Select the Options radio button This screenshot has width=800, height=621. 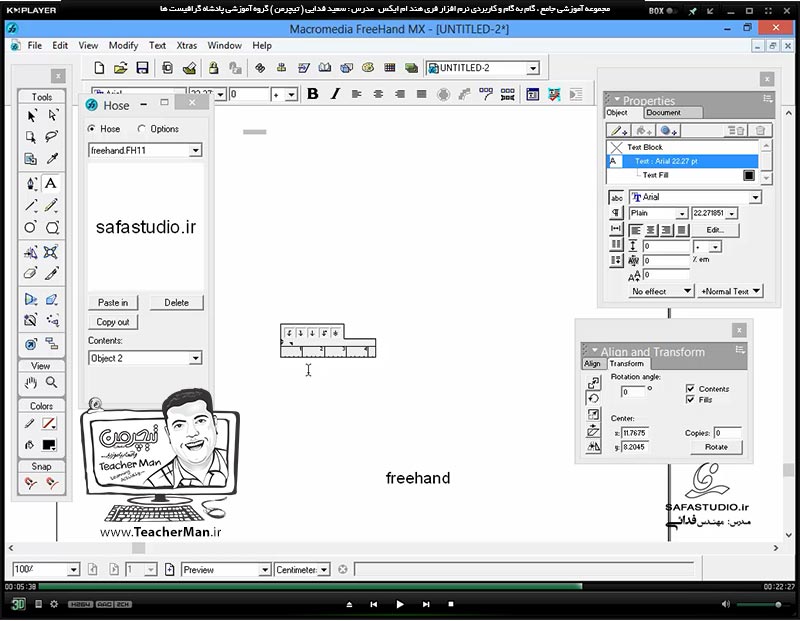point(141,129)
